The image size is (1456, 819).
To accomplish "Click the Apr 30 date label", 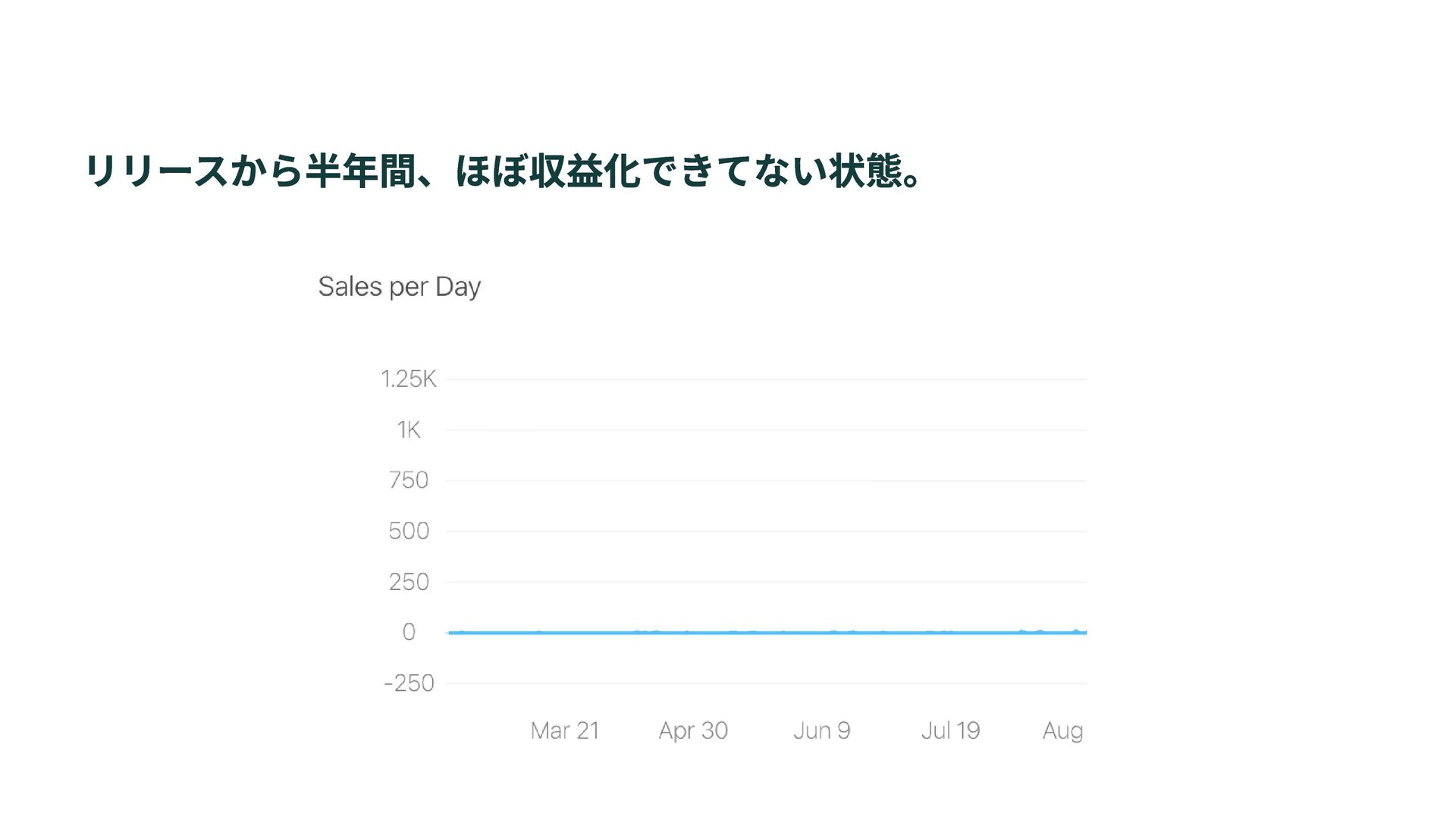I will click(693, 730).
